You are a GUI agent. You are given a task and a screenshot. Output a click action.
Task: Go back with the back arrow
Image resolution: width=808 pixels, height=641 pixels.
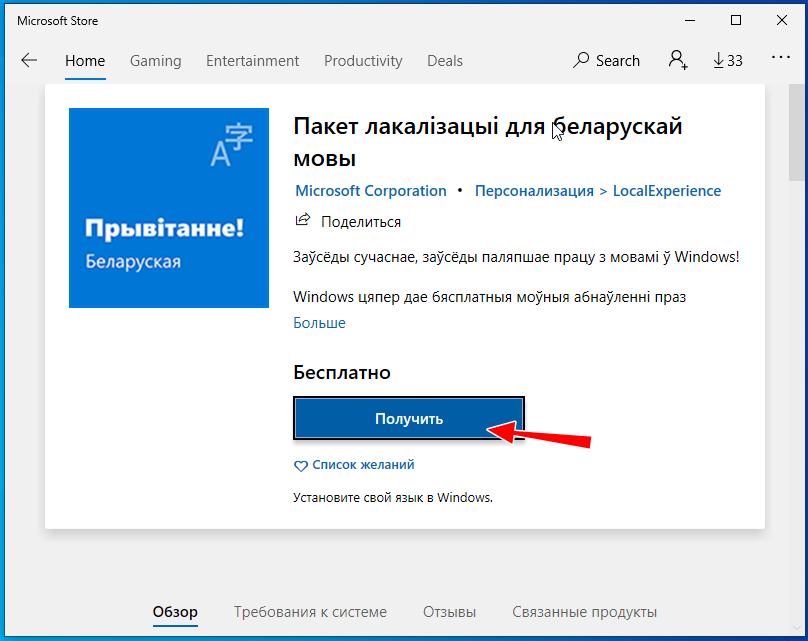tap(29, 60)
